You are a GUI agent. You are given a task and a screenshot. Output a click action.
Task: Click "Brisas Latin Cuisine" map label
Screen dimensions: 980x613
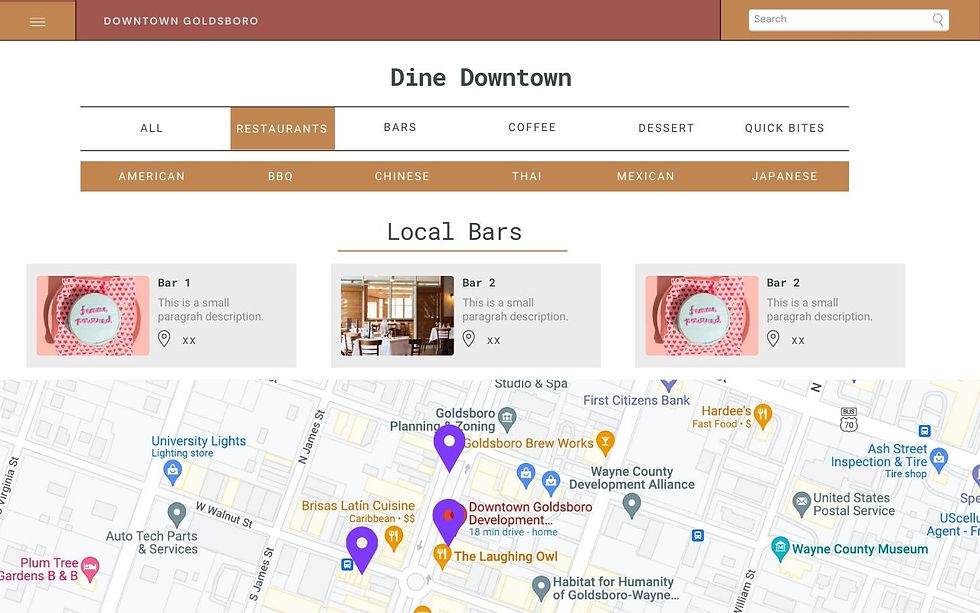pyautogui.click(x=358, y=506)
